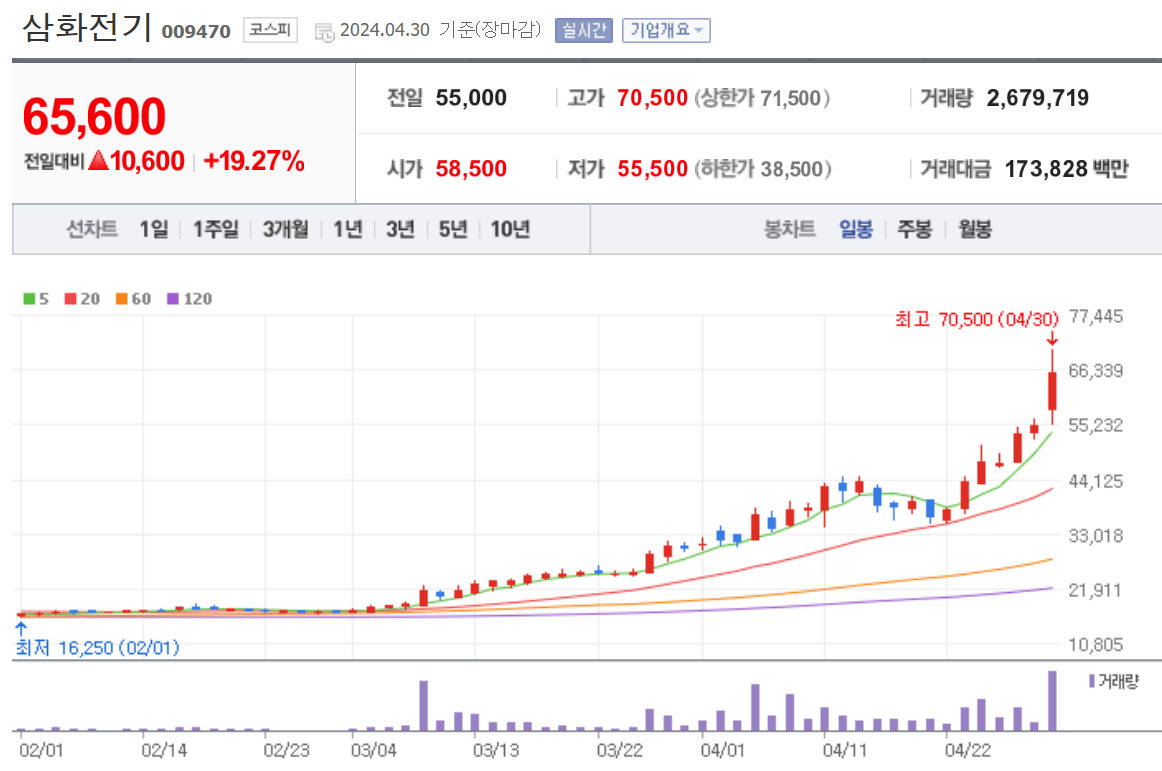Click the high price 70,500 value
This screenshot has height=771, width=1162.
(652, 98)
